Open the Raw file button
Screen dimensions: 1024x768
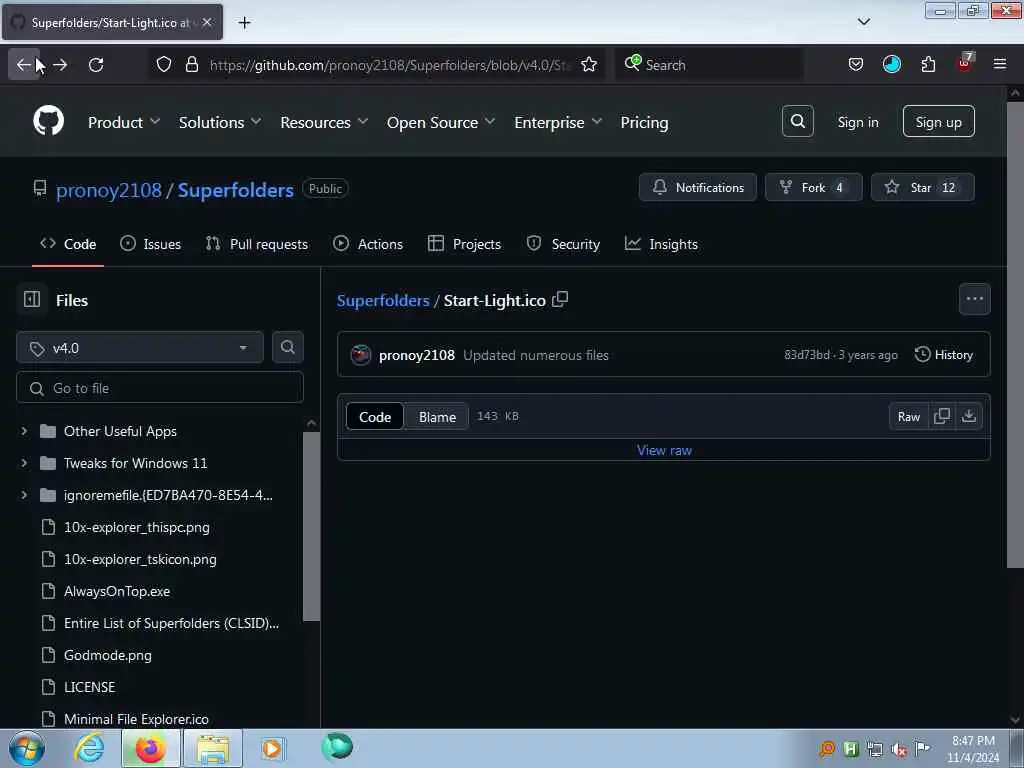(908, 417)
